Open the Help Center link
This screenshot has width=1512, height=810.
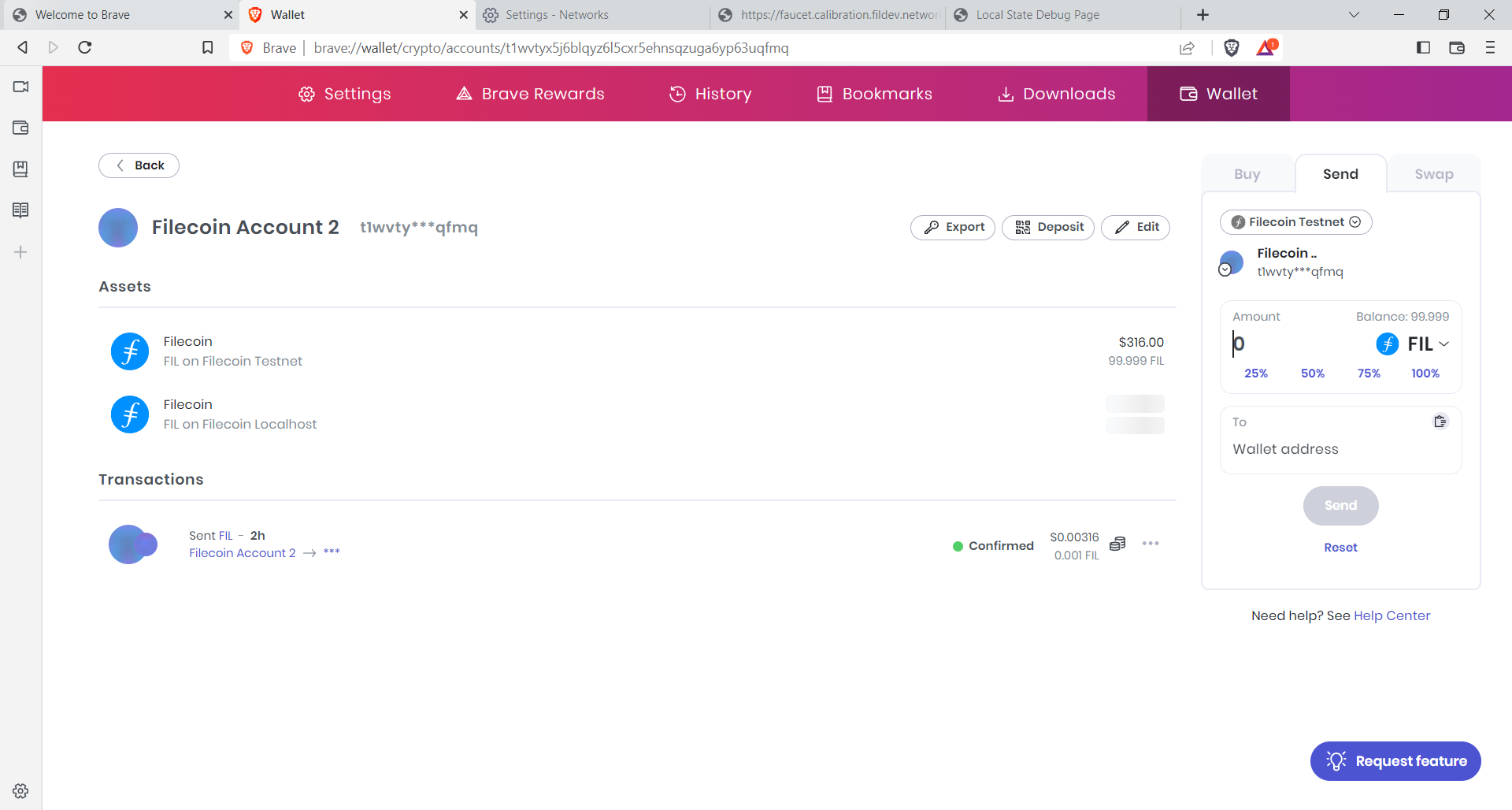coord(1392,615)
